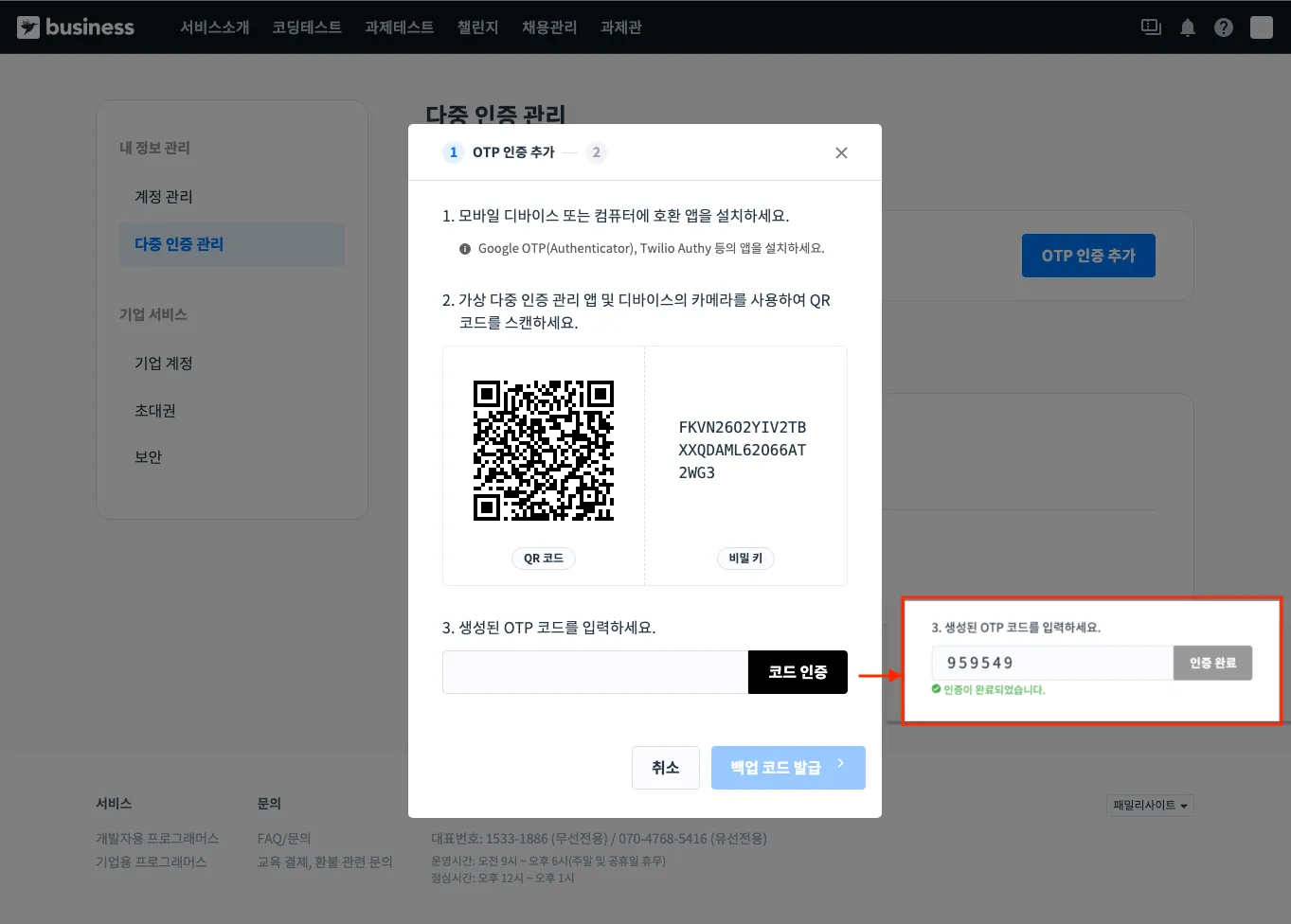The width and height of the screenshot is (1291, 924).
Task: Open the 과제관 menu
Action: coord(621,27)
